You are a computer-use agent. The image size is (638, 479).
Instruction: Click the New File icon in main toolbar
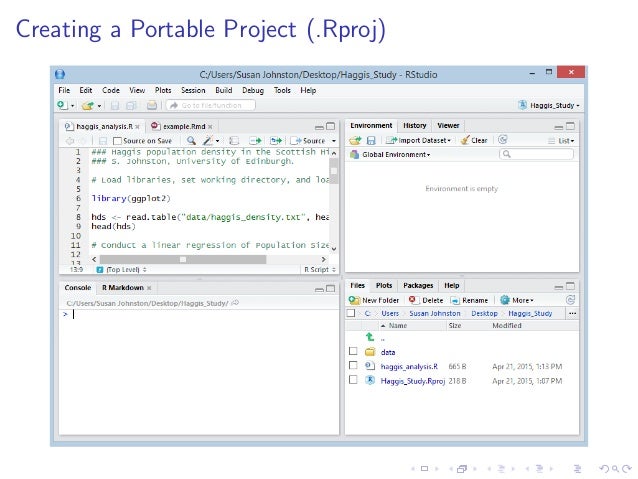coord(62,105)
